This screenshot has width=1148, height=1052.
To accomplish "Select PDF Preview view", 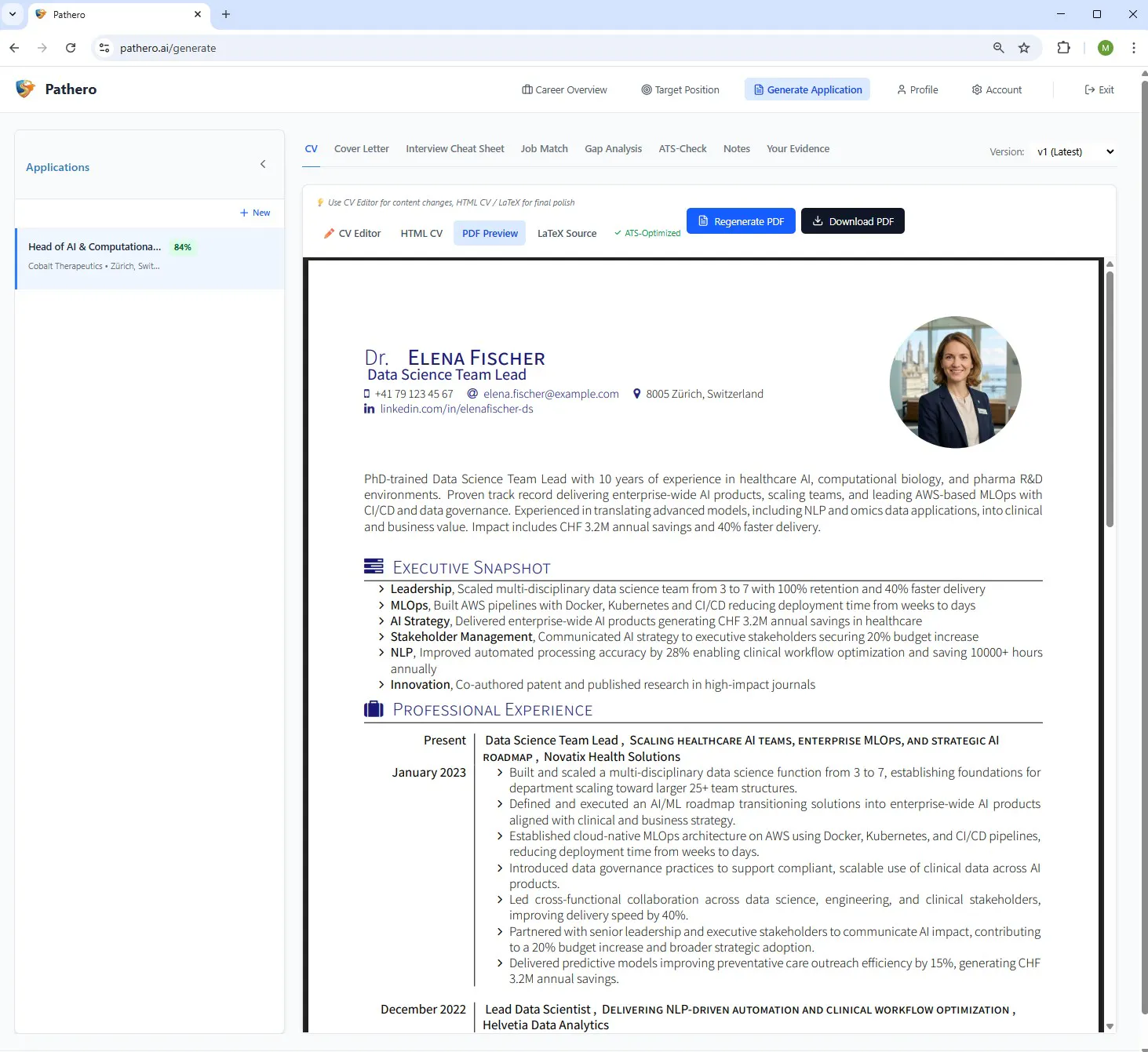I will 490,234.
